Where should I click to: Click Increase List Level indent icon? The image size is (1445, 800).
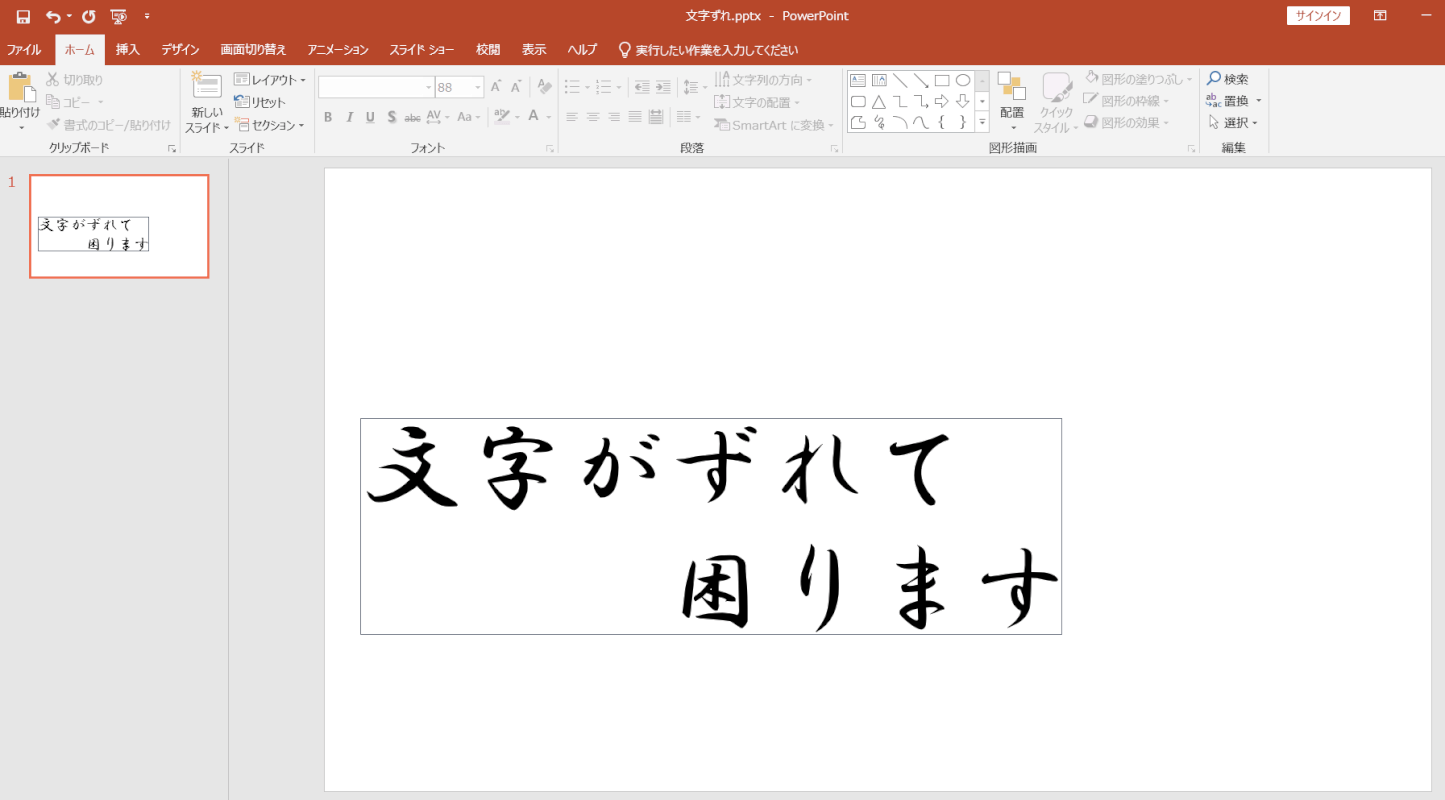(663, 87)
